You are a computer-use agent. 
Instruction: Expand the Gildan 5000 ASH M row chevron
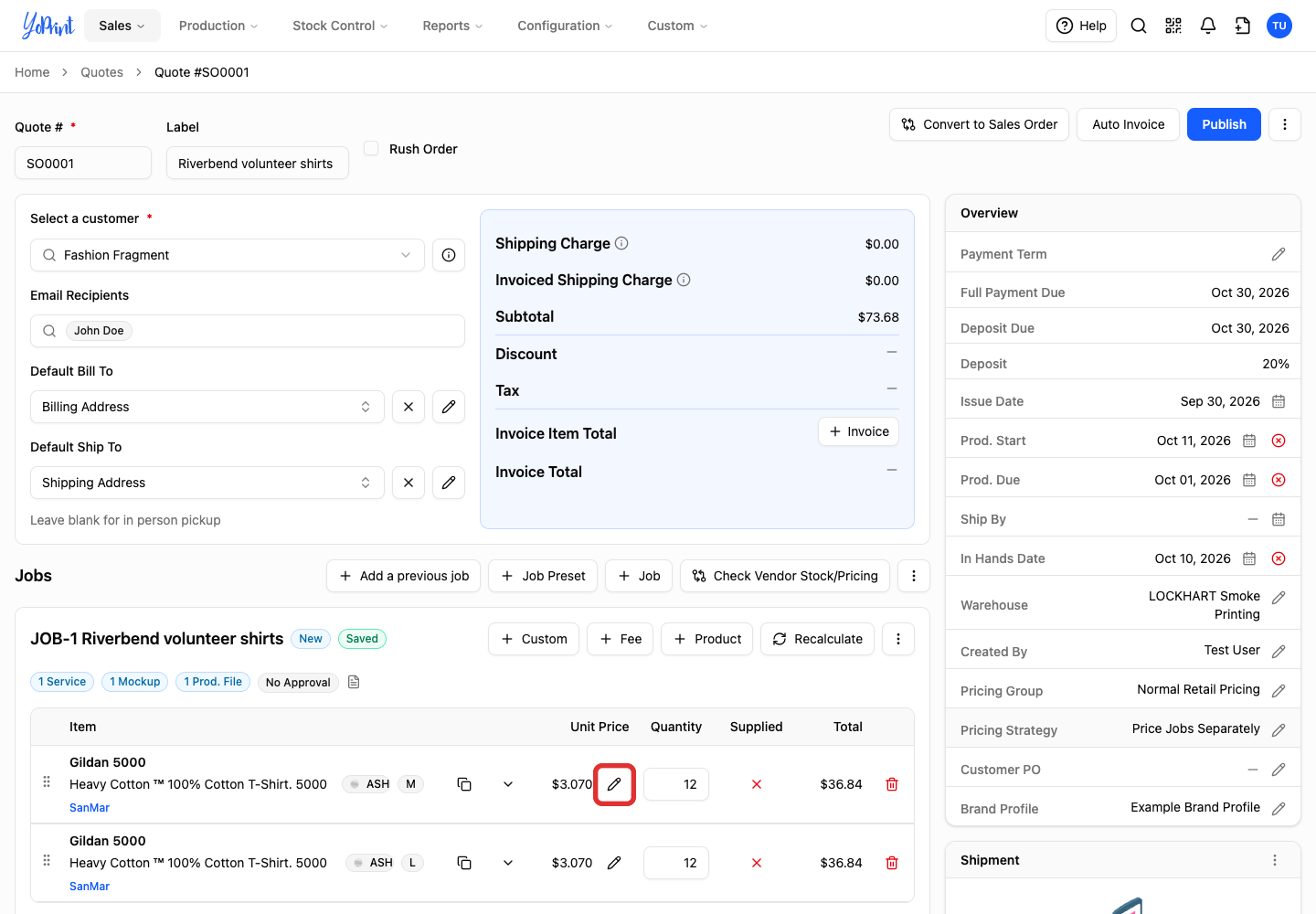508,784
